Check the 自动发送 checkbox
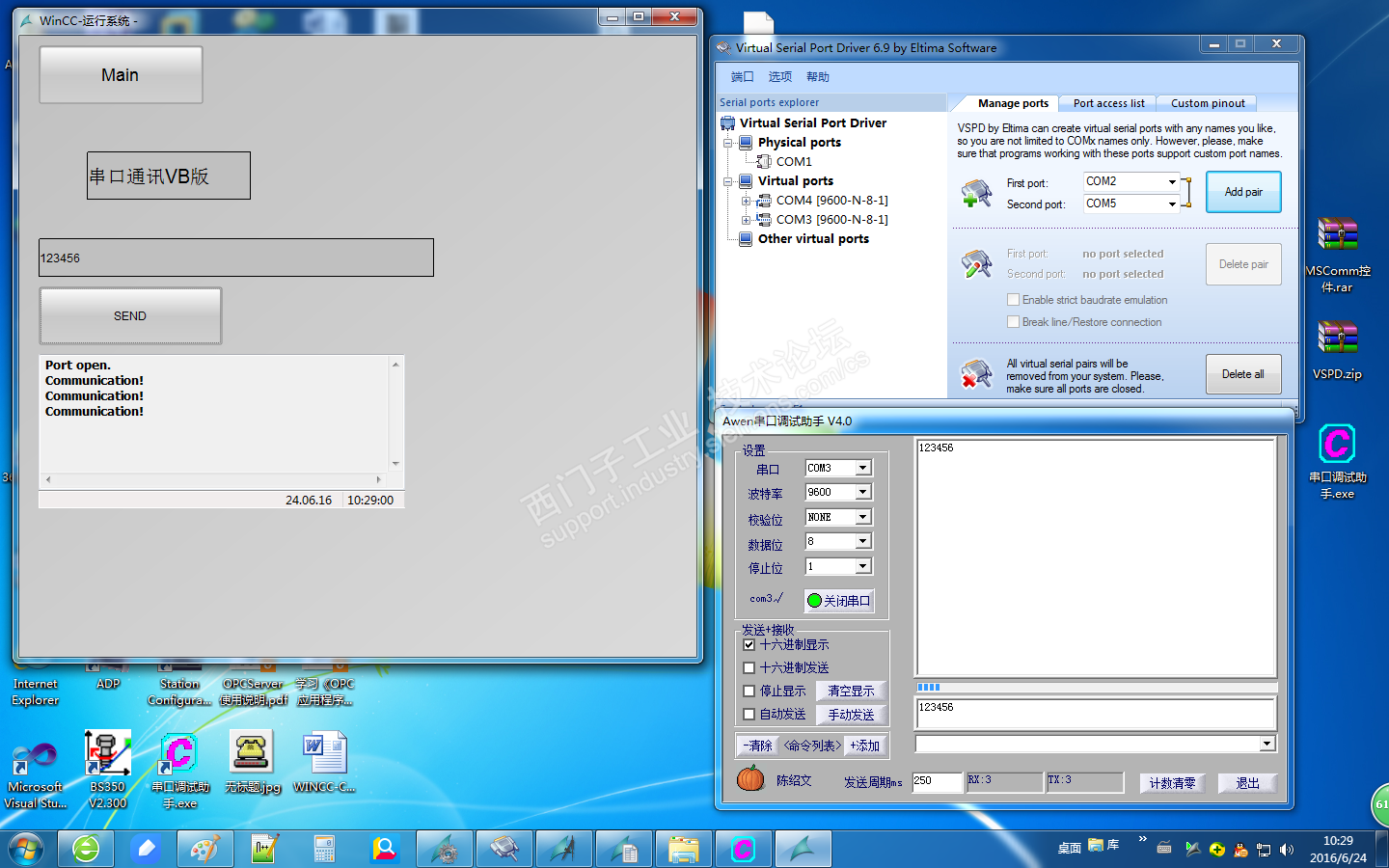Viewport: 1389px width, 868px height. point(749,714)
